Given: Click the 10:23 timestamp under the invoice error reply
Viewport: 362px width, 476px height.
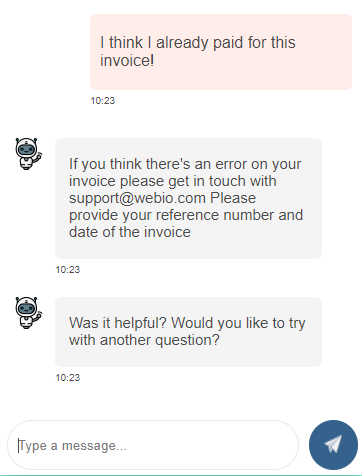Looking at the screenshot, I should (68, 270).
